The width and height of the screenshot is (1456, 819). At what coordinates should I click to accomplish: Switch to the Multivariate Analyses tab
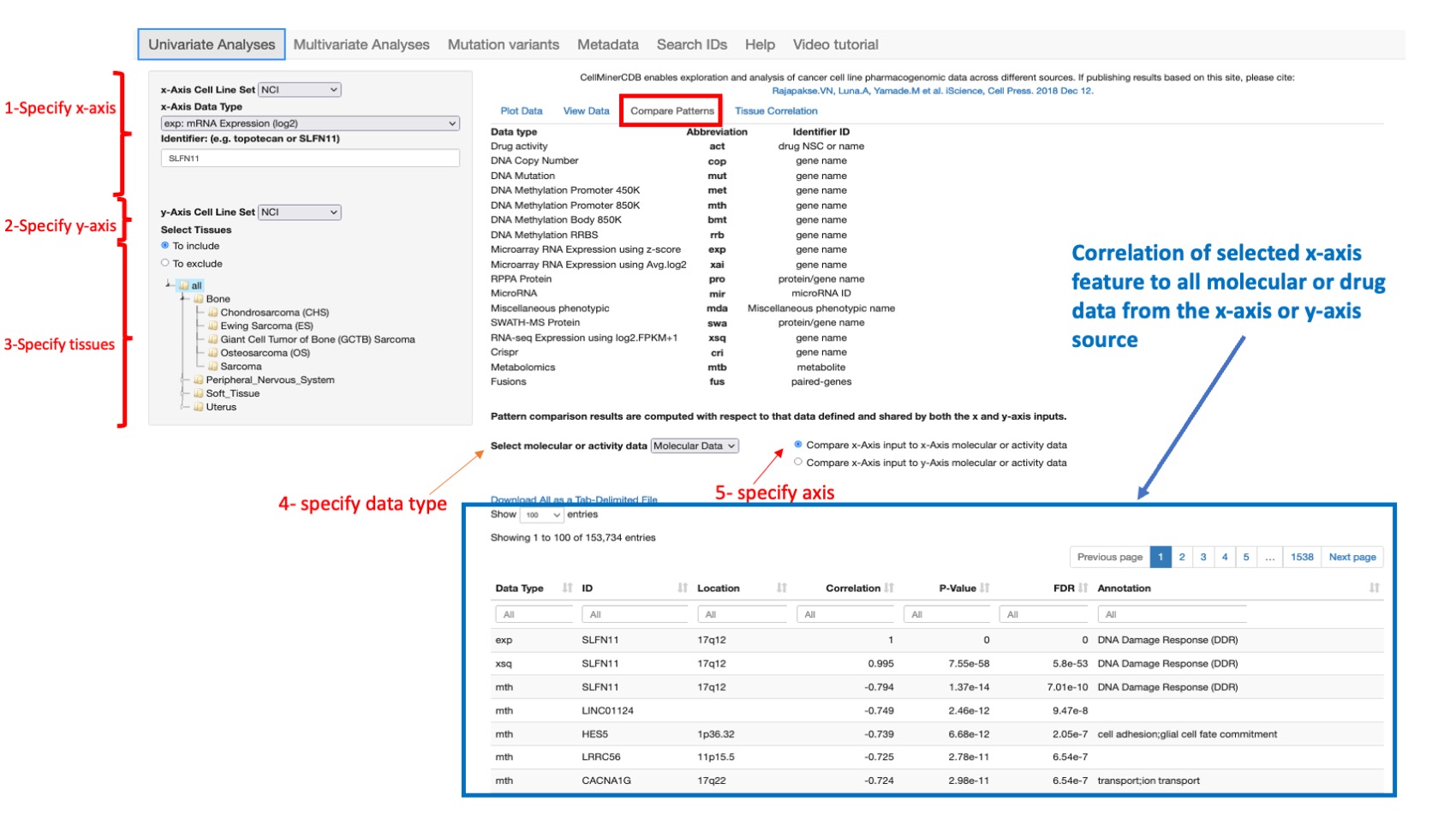361,44
